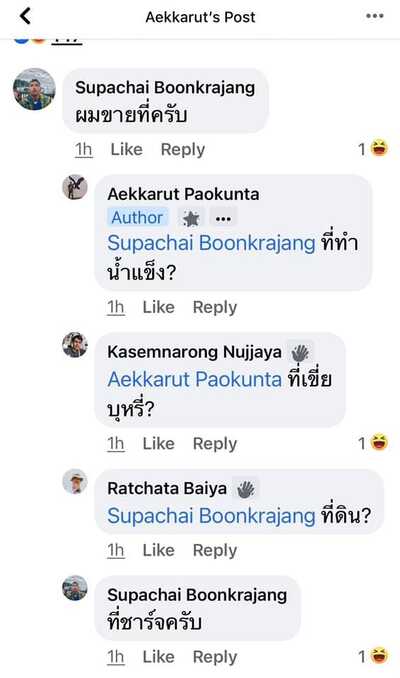Tap the wave badge beside Kasemnarong Nujjaya
Screen dimensions: 400x678
(x=300, y=353)
